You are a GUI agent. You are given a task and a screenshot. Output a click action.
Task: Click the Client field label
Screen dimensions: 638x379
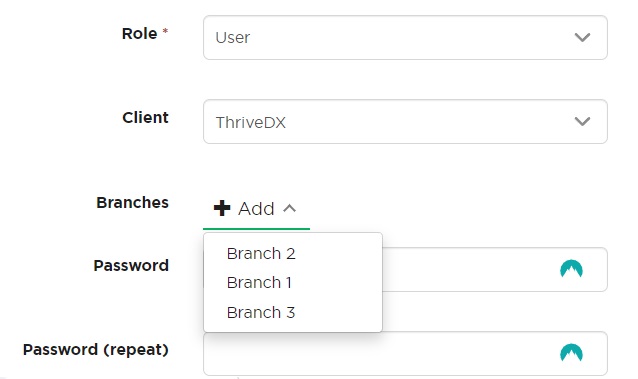[145, 118]
